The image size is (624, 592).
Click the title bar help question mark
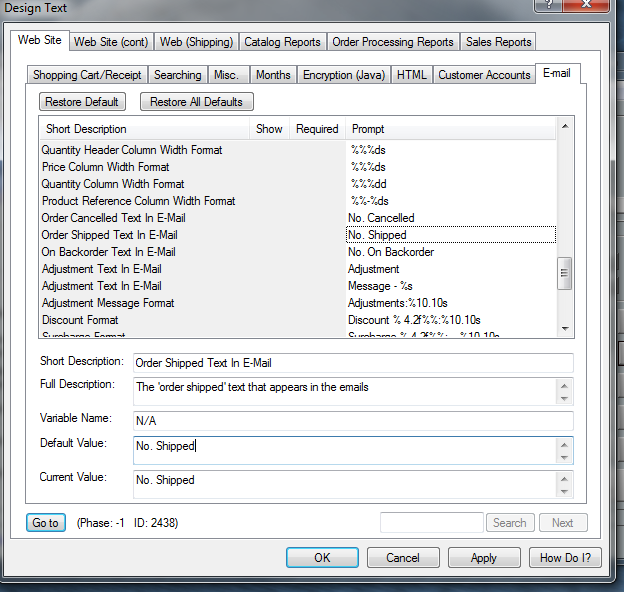[545, 6]
